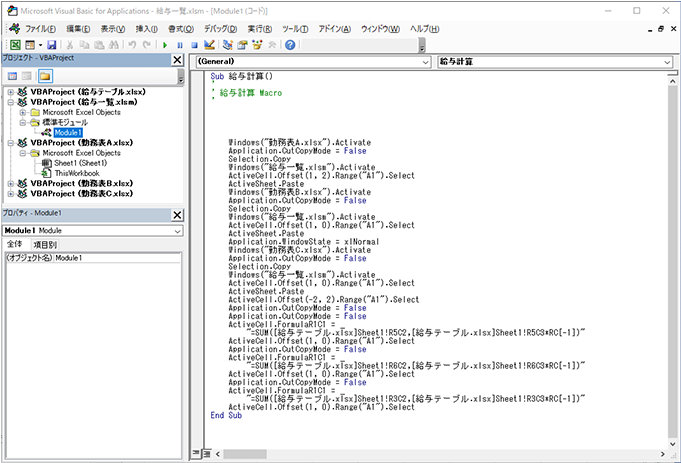
Task: Open the アドイン(A) menu
Action: point(334,29)
